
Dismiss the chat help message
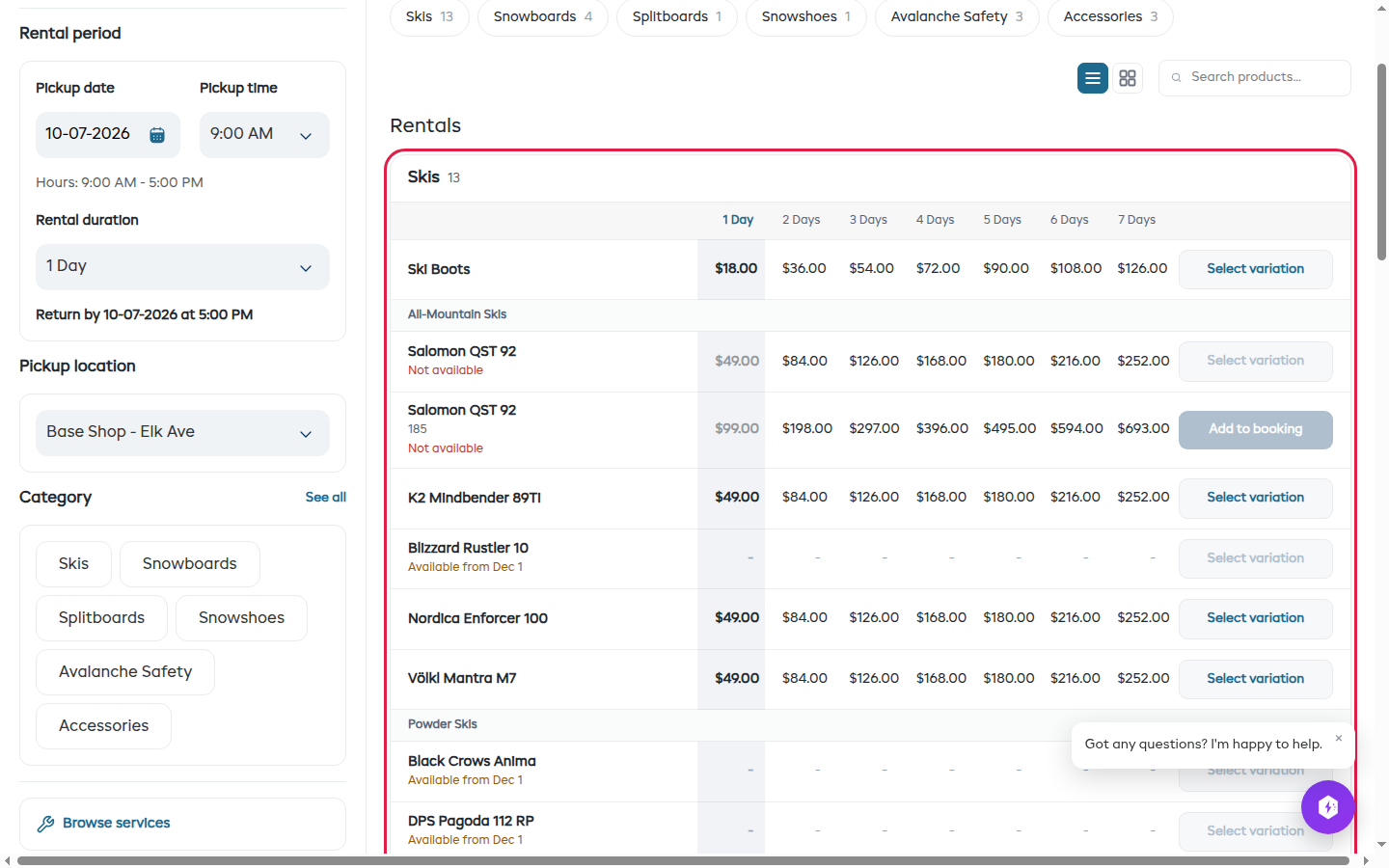click(x=1339, y=738)
